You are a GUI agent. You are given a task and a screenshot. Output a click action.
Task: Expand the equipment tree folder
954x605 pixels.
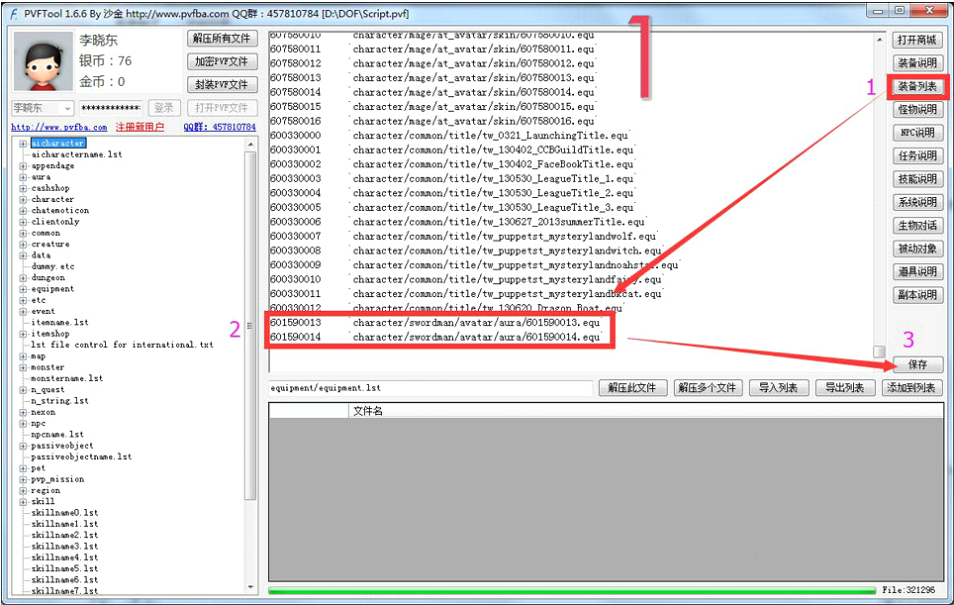[x=23, y=289]
